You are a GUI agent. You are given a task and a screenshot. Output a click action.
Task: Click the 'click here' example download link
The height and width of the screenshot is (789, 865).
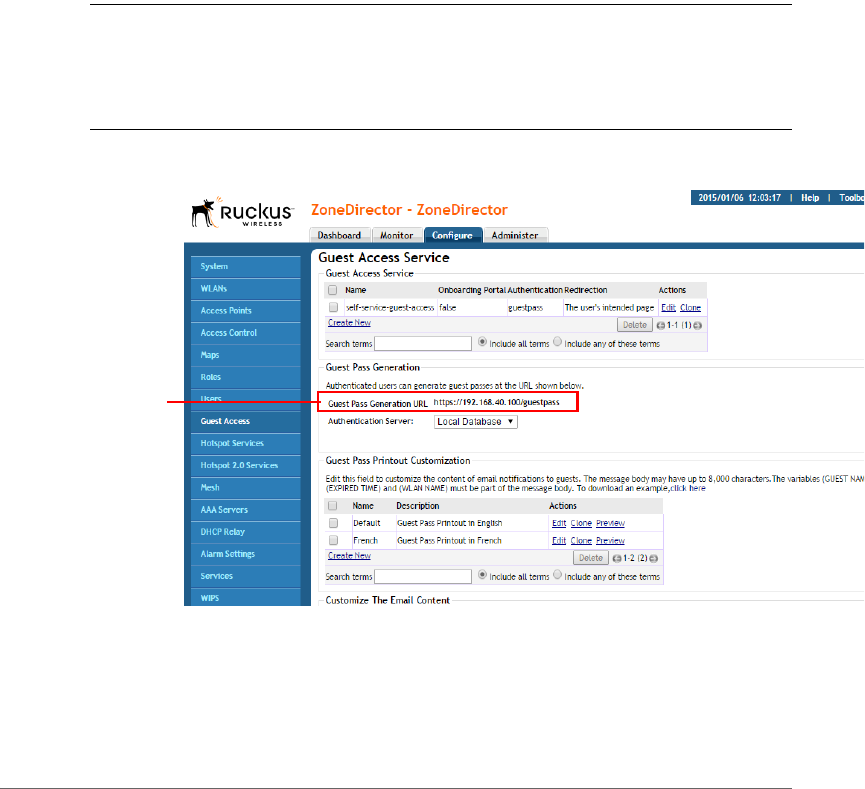pos(688,488)
